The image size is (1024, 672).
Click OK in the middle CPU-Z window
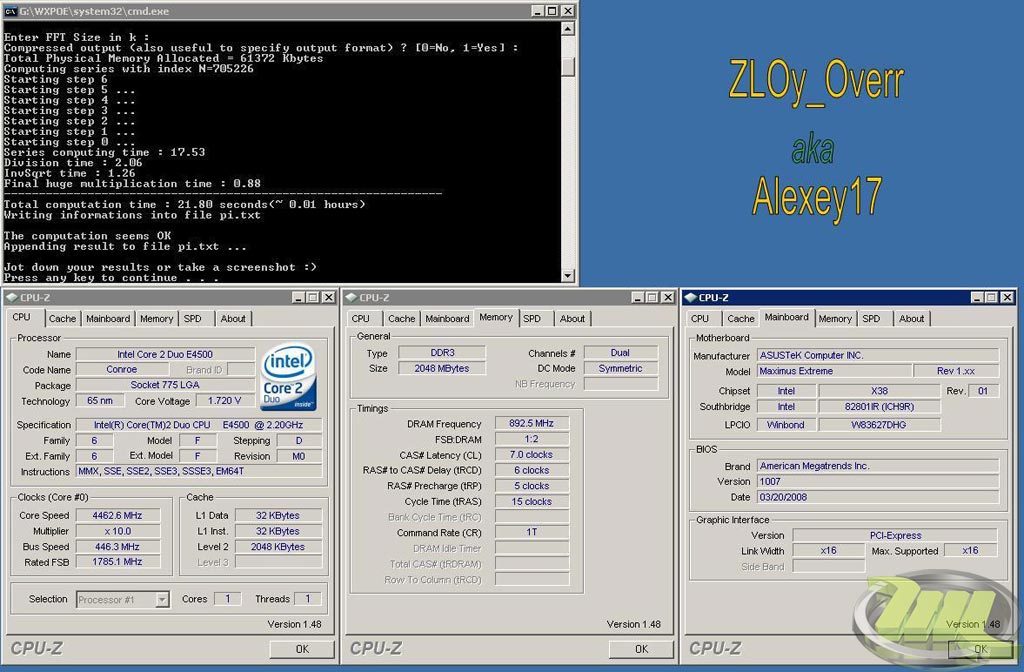click(x=641, y=649)
